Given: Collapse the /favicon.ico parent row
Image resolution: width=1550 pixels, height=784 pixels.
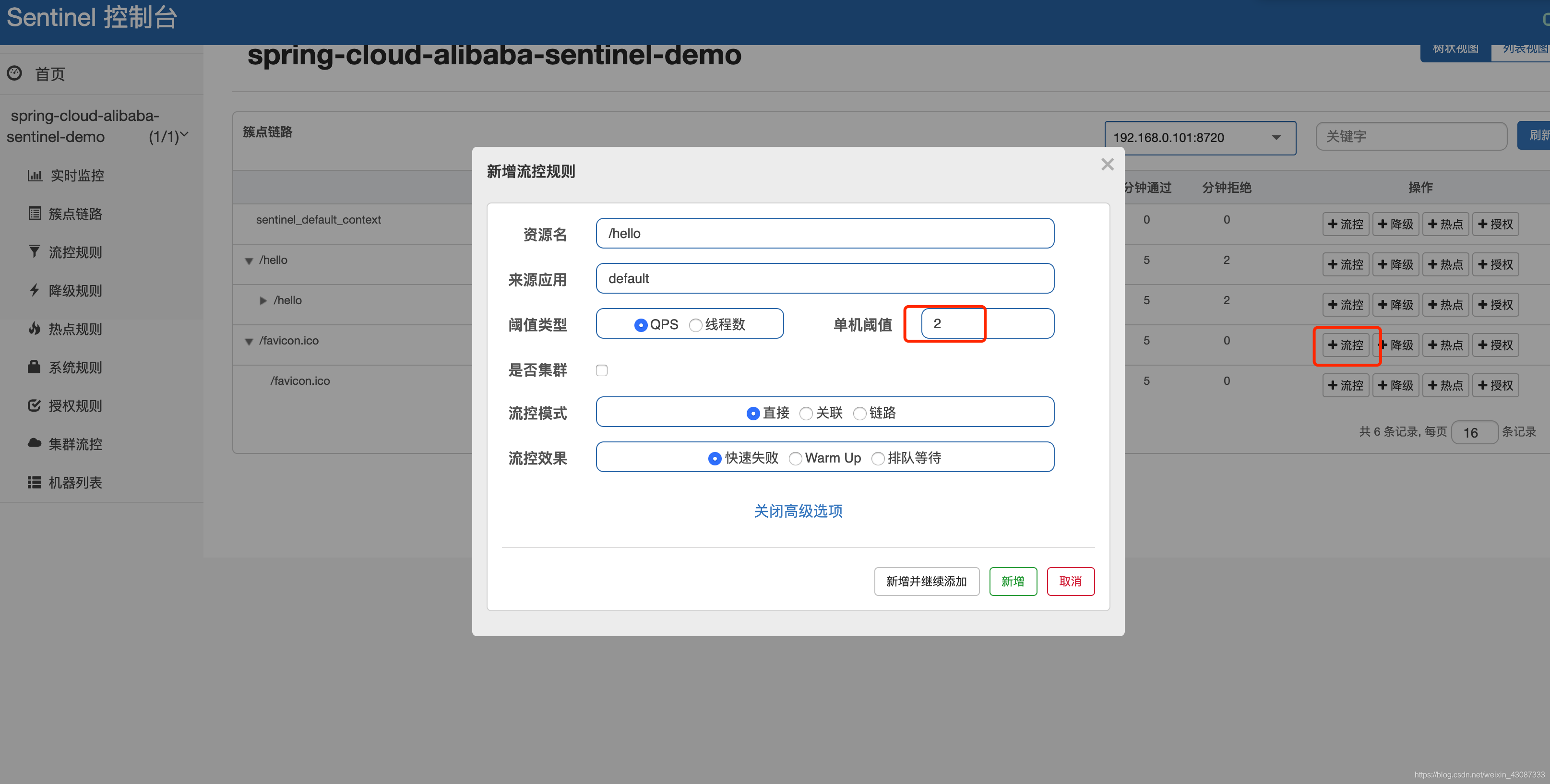Looking at the screenshot, I should coord(249,342).
